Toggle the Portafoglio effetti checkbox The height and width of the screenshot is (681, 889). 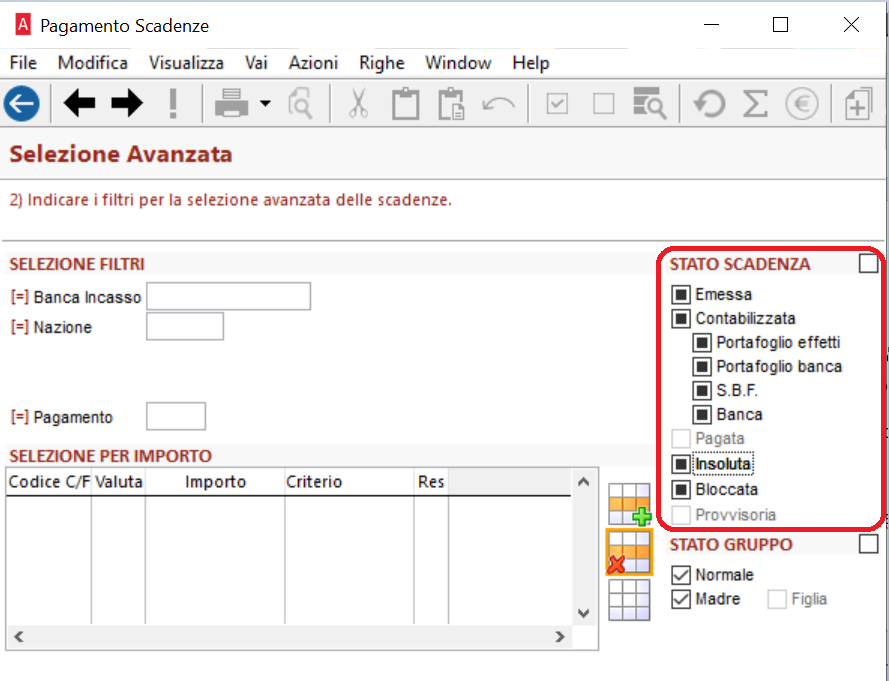702,342
